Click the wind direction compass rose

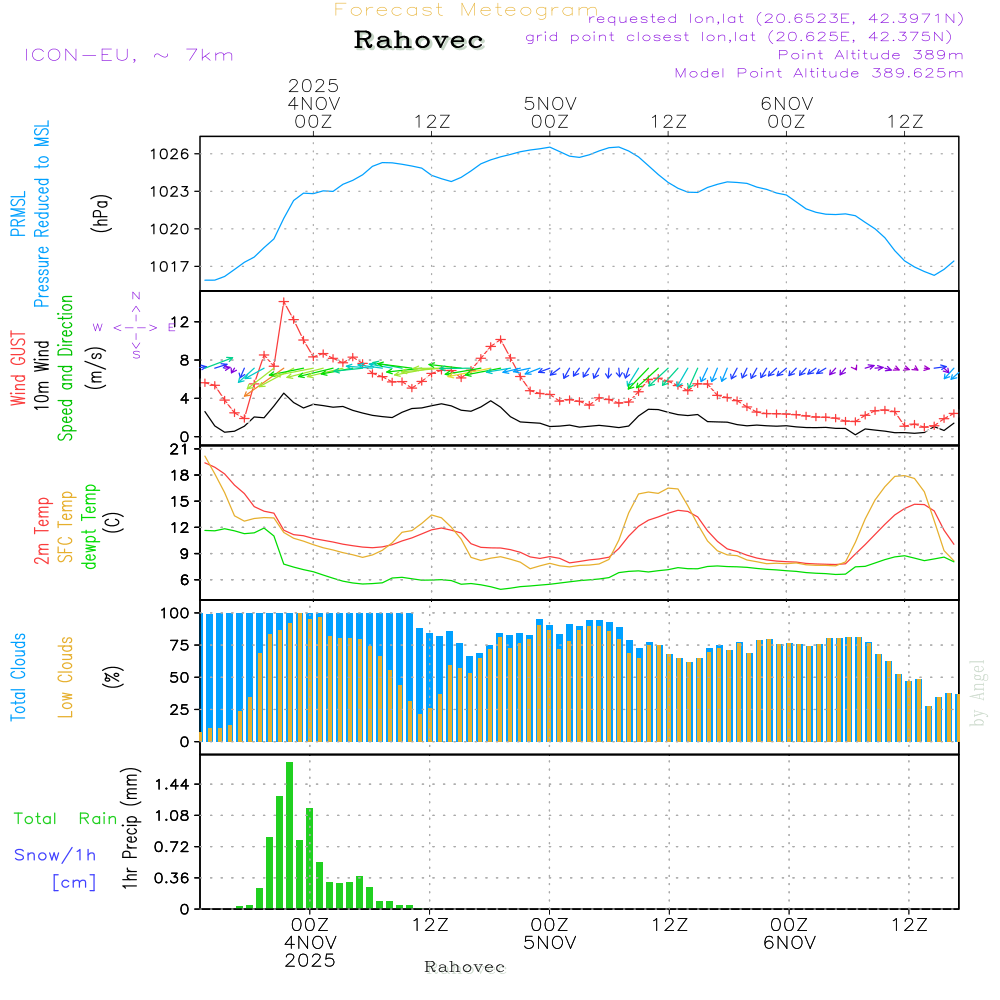136,326
